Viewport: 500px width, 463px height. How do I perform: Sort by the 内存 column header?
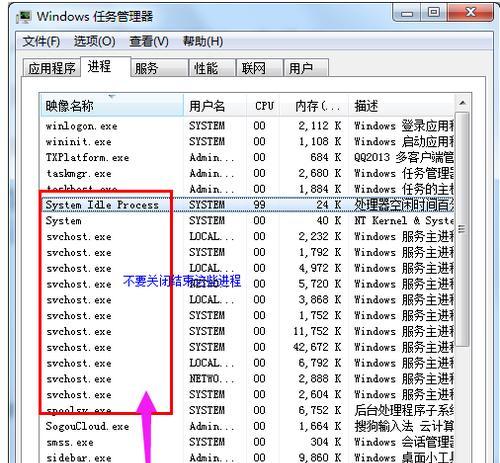[314, 106]
